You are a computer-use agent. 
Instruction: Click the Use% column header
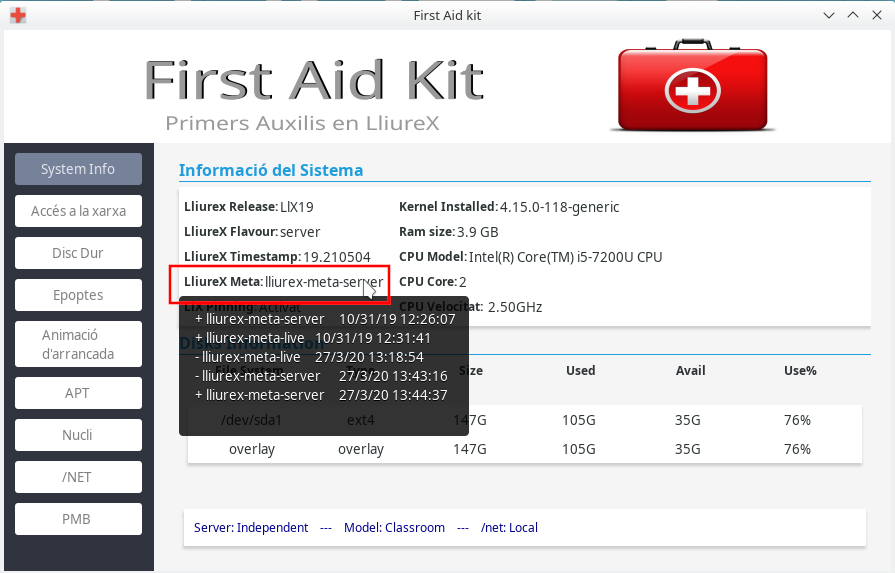pyautogui.click(x=799, y=370)
